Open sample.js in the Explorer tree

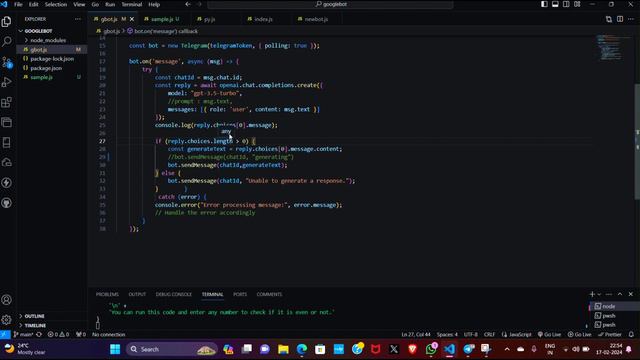pyautogui.click(x=41, y=77)
